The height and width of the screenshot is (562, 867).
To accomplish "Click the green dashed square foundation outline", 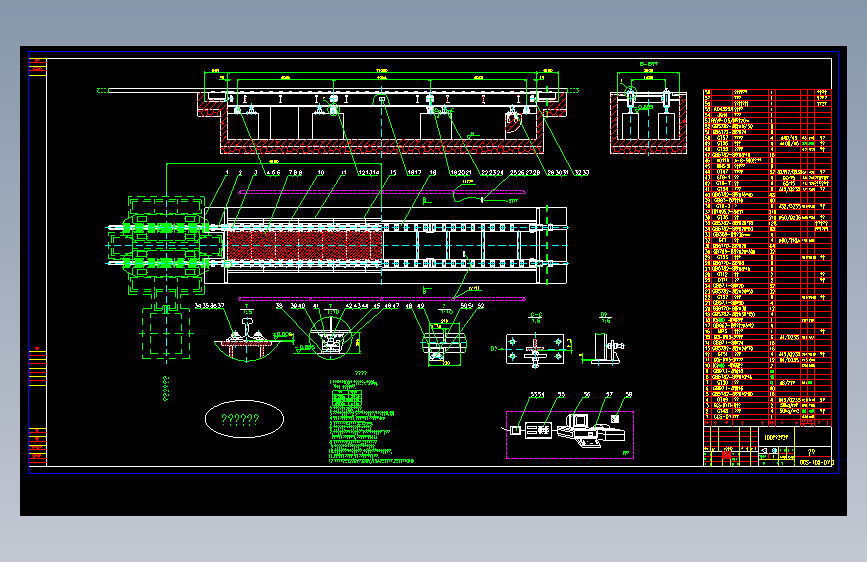I will pyautogui.click(x=166, y=334).
